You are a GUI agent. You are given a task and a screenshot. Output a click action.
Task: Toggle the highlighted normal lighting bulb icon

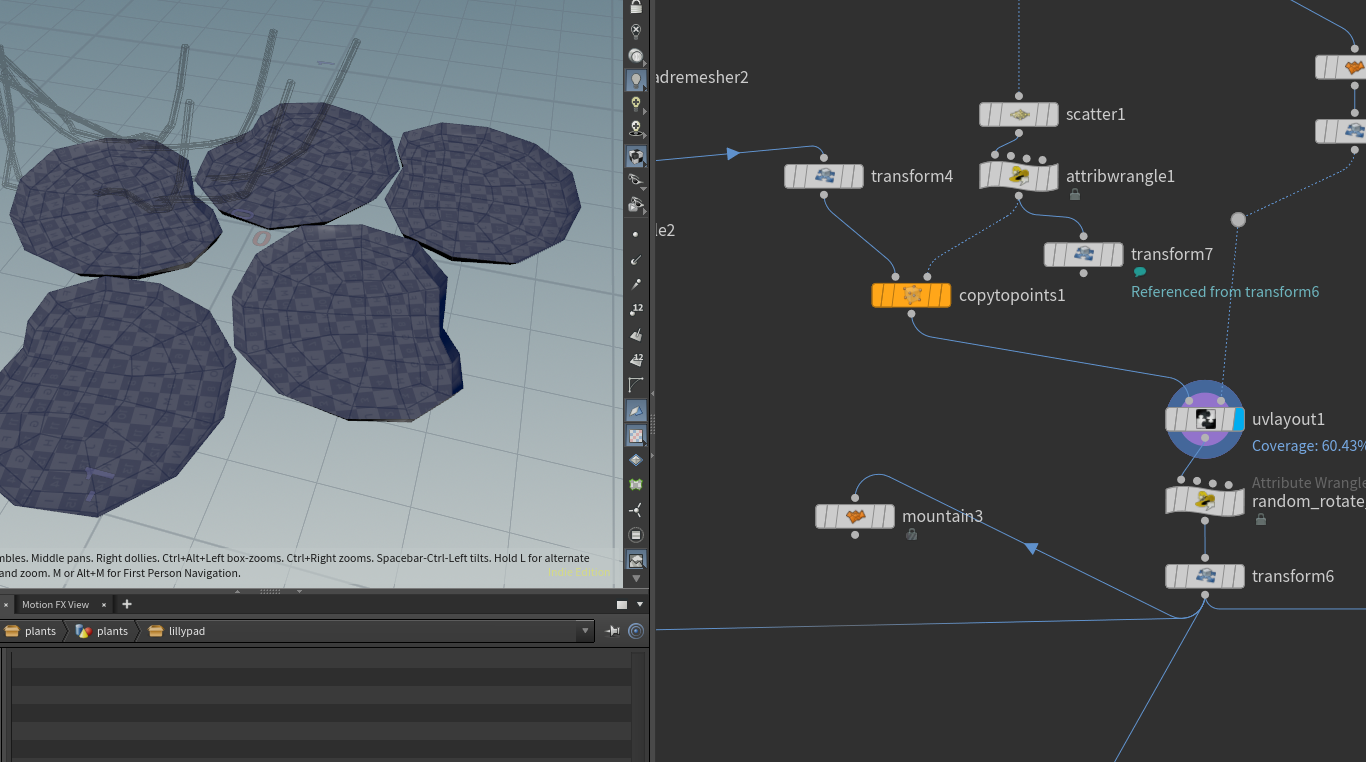636,80
